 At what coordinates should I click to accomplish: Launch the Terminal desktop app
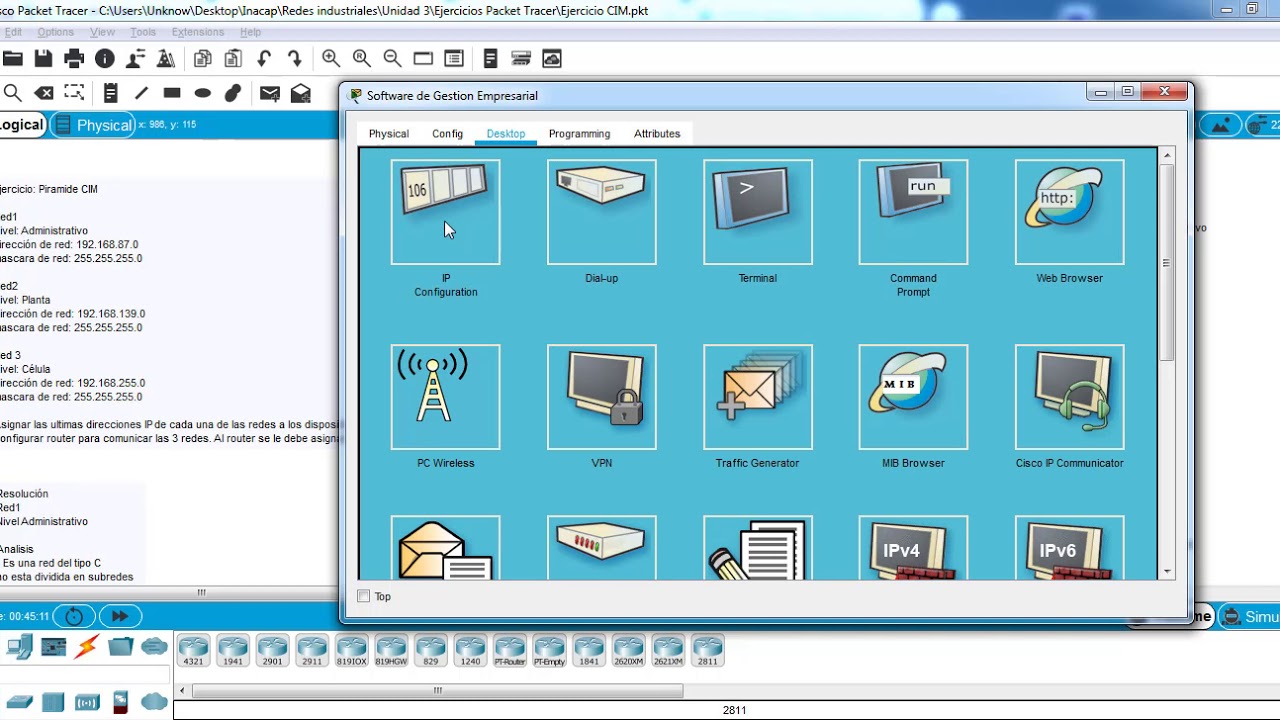(x=757, y=212)
